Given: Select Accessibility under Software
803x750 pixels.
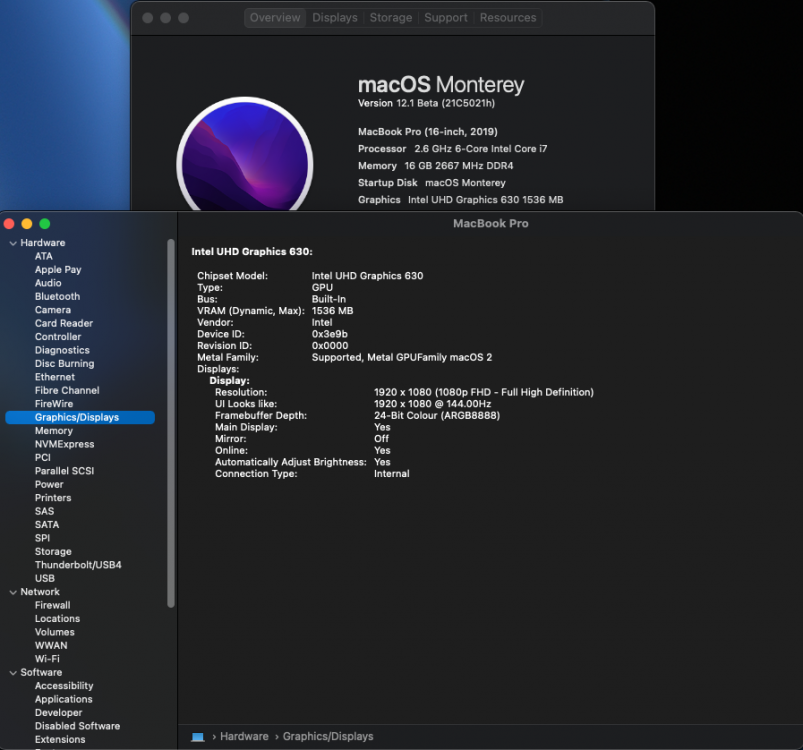Looking at the screenshot, I should [64, 686].
